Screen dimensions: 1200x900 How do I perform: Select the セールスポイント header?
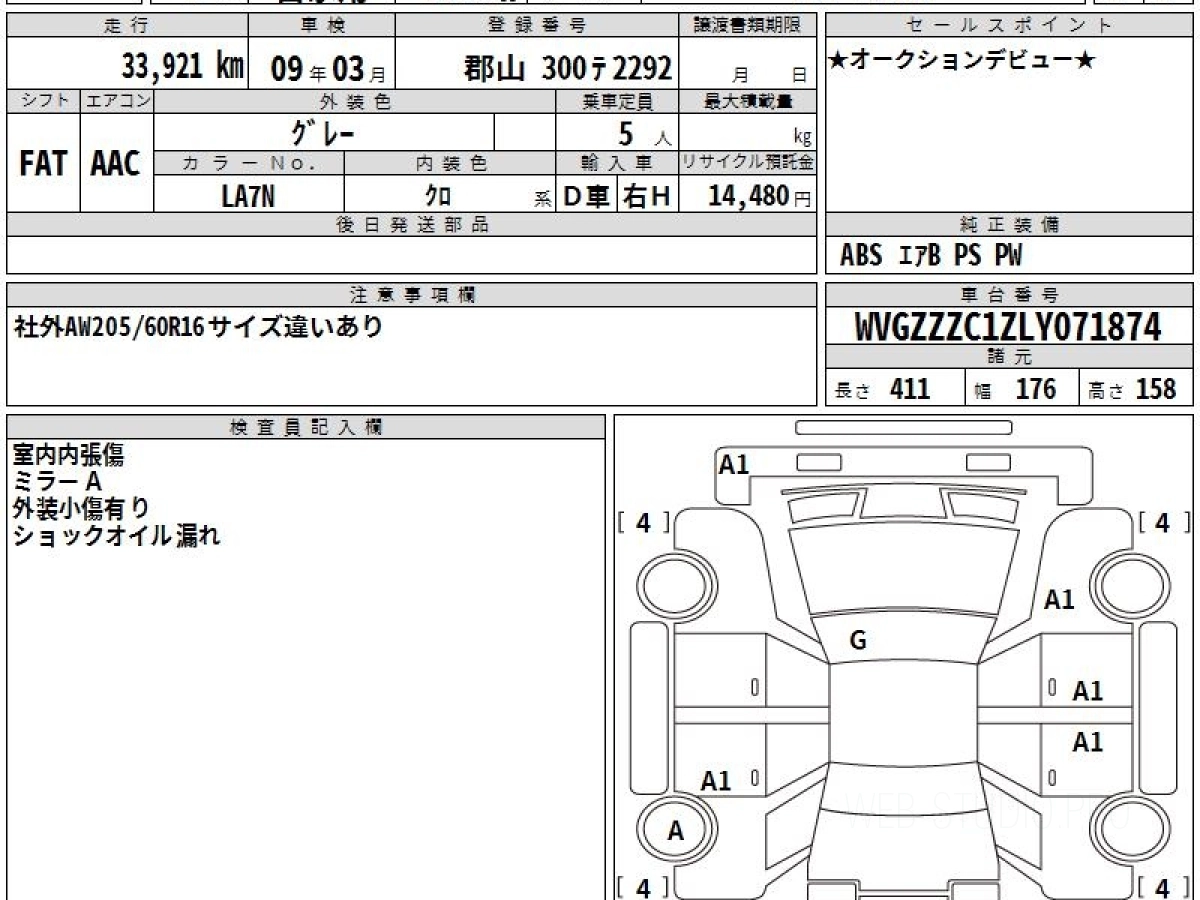[x=1009, y=26]
